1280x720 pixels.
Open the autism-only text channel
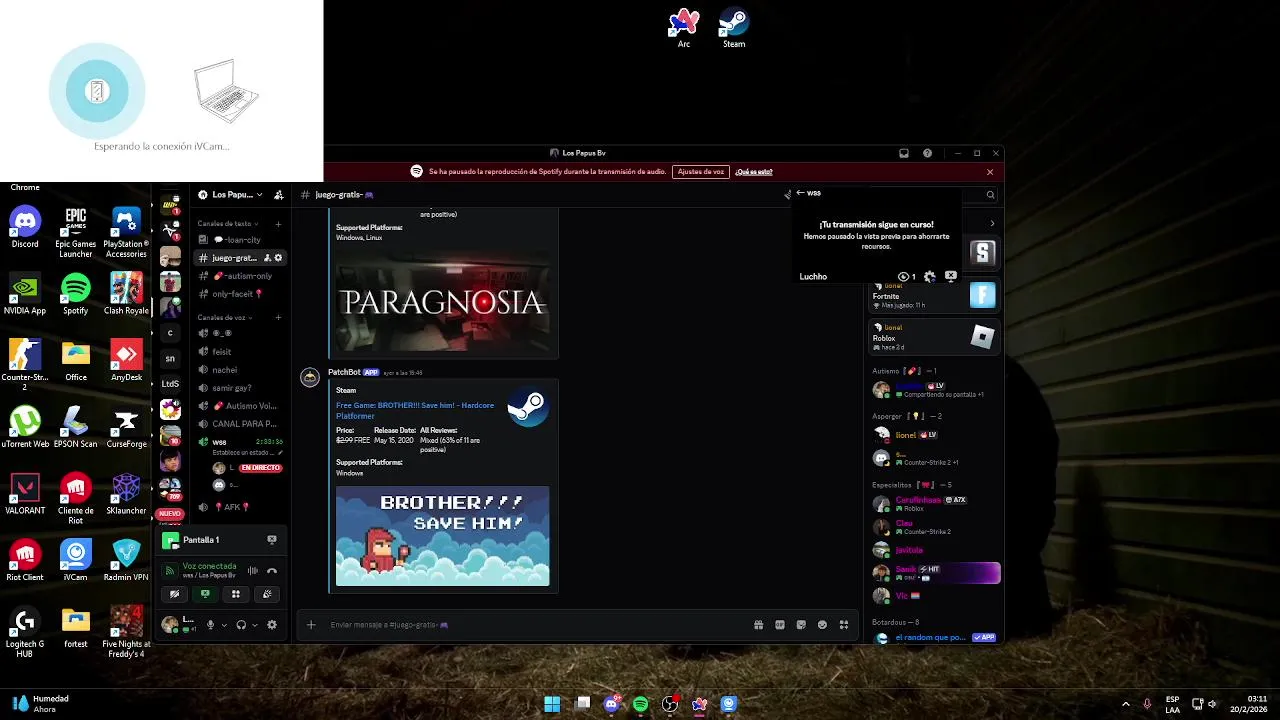[x=240, y=276]
